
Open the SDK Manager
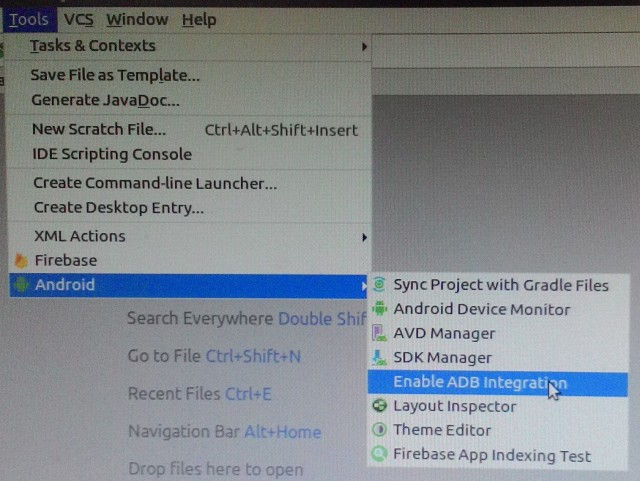(498, 358)
